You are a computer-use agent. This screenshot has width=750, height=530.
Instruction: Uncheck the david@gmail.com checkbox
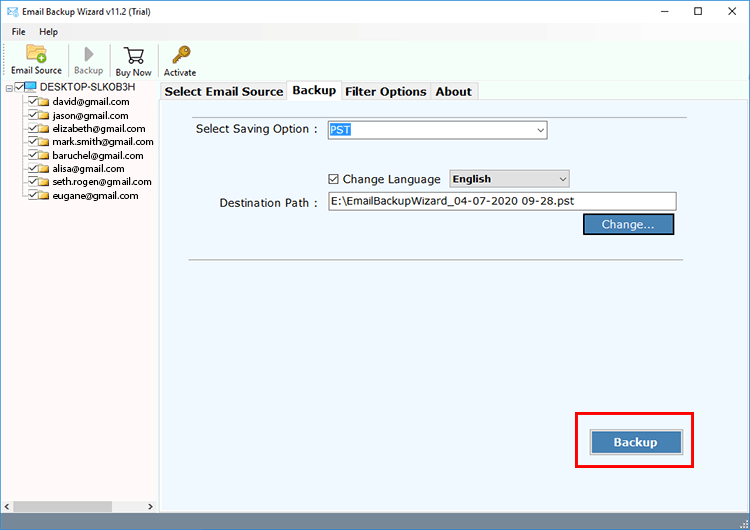pos(33,101)
